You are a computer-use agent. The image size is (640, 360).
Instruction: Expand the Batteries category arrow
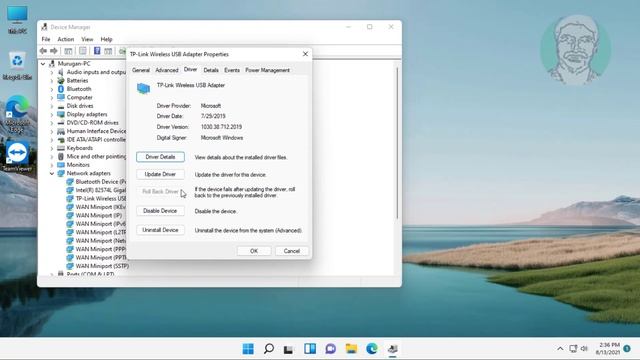(52, 80)
